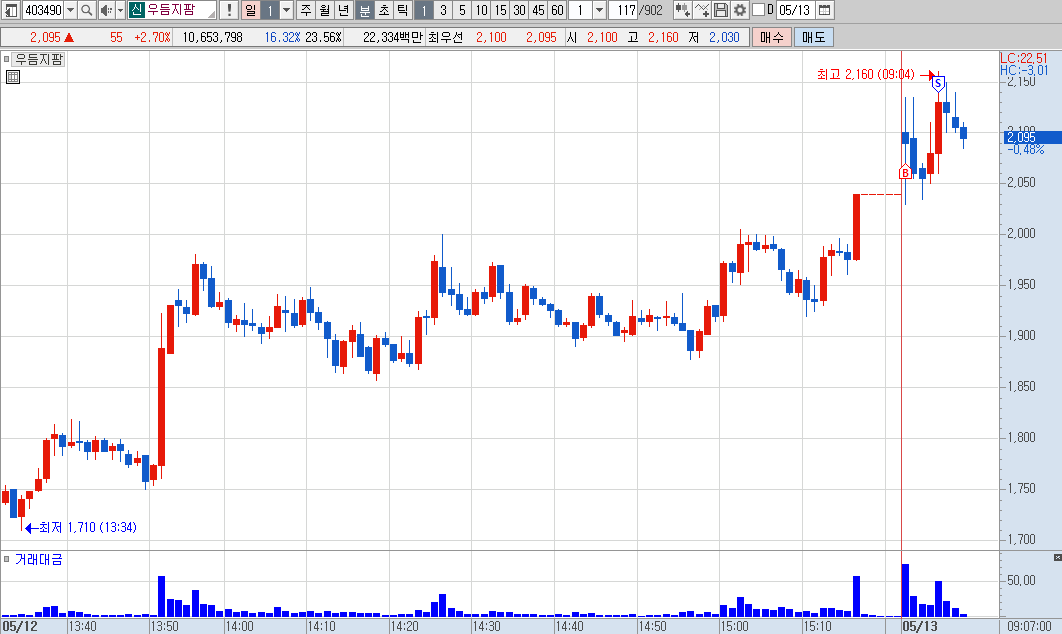Save chart with the floppy disk icon

721,10
